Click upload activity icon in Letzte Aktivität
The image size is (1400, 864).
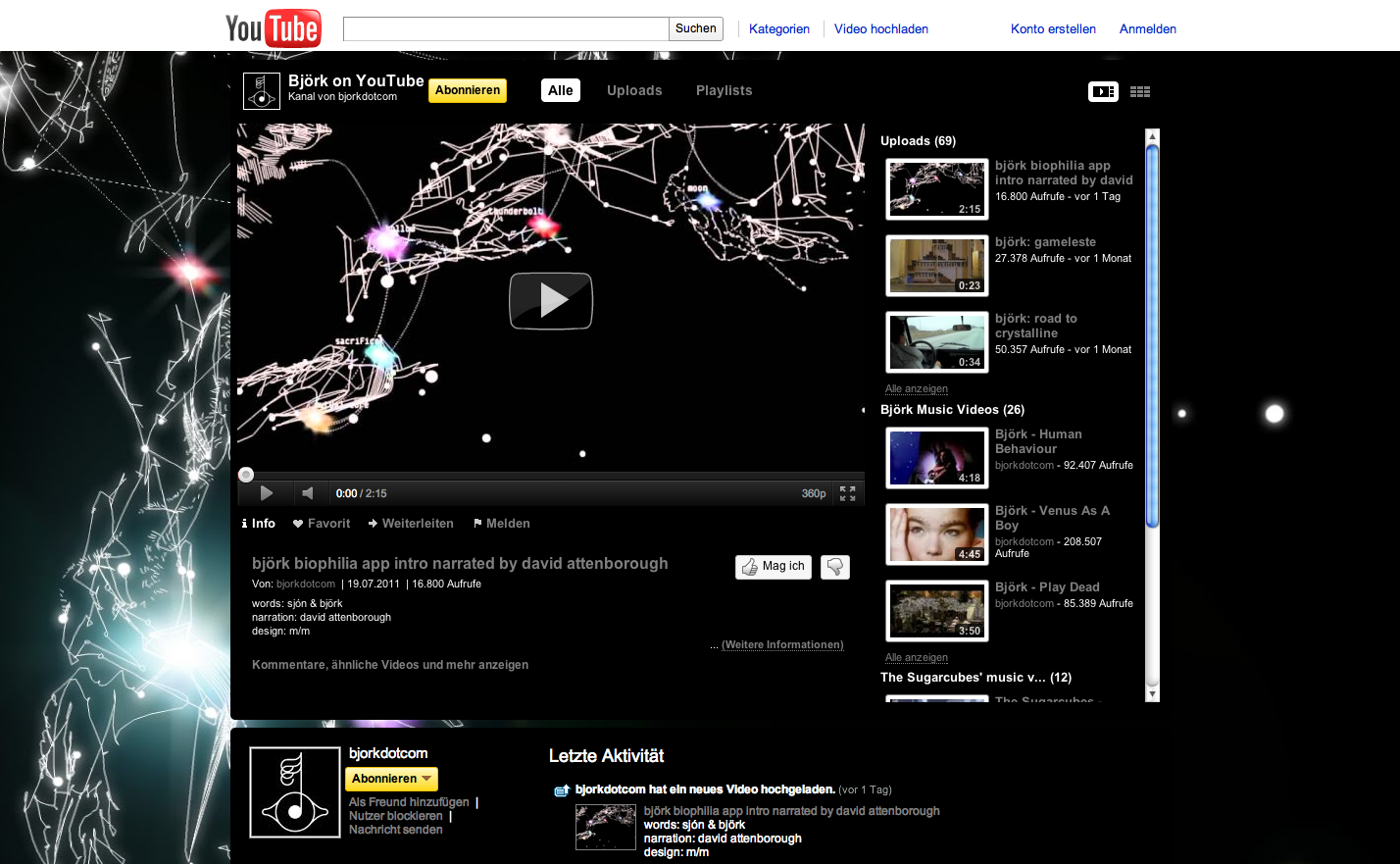click(562, 790)
